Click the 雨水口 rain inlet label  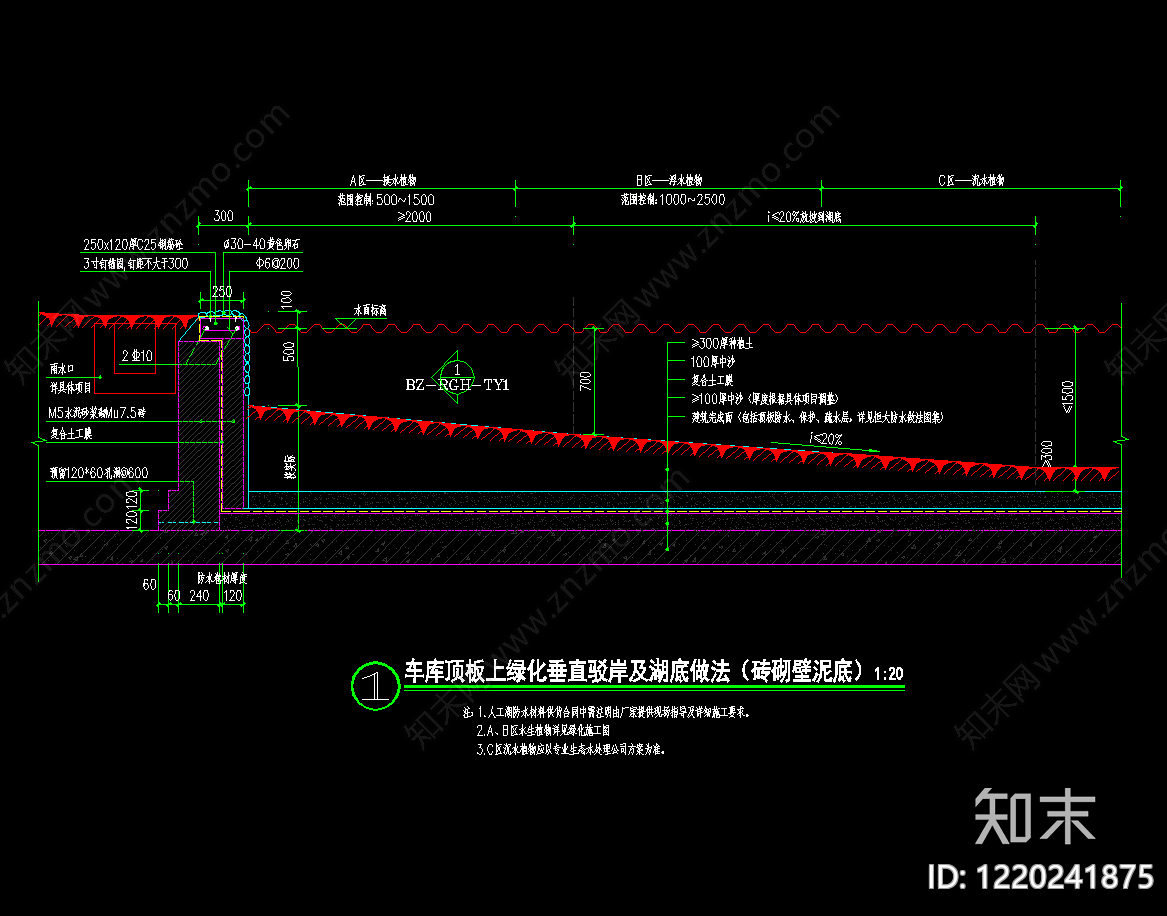click(62, 369)
